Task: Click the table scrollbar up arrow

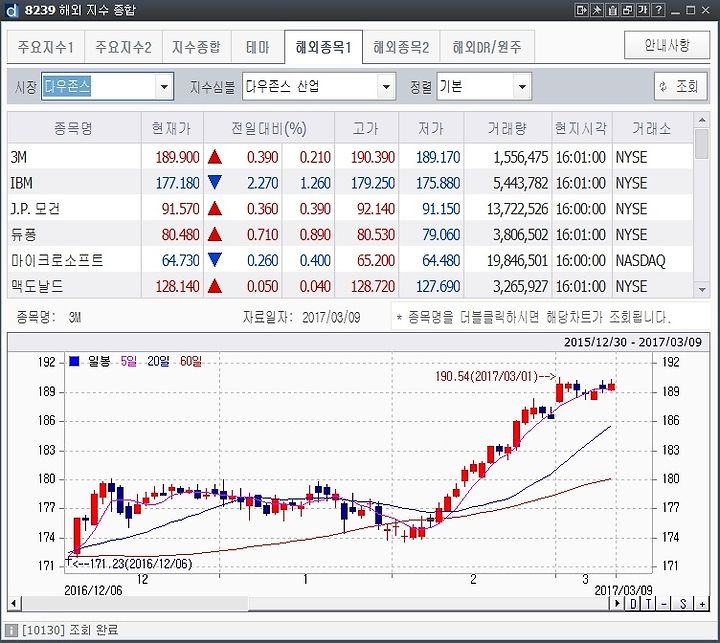Action: [x=702, y=120]
